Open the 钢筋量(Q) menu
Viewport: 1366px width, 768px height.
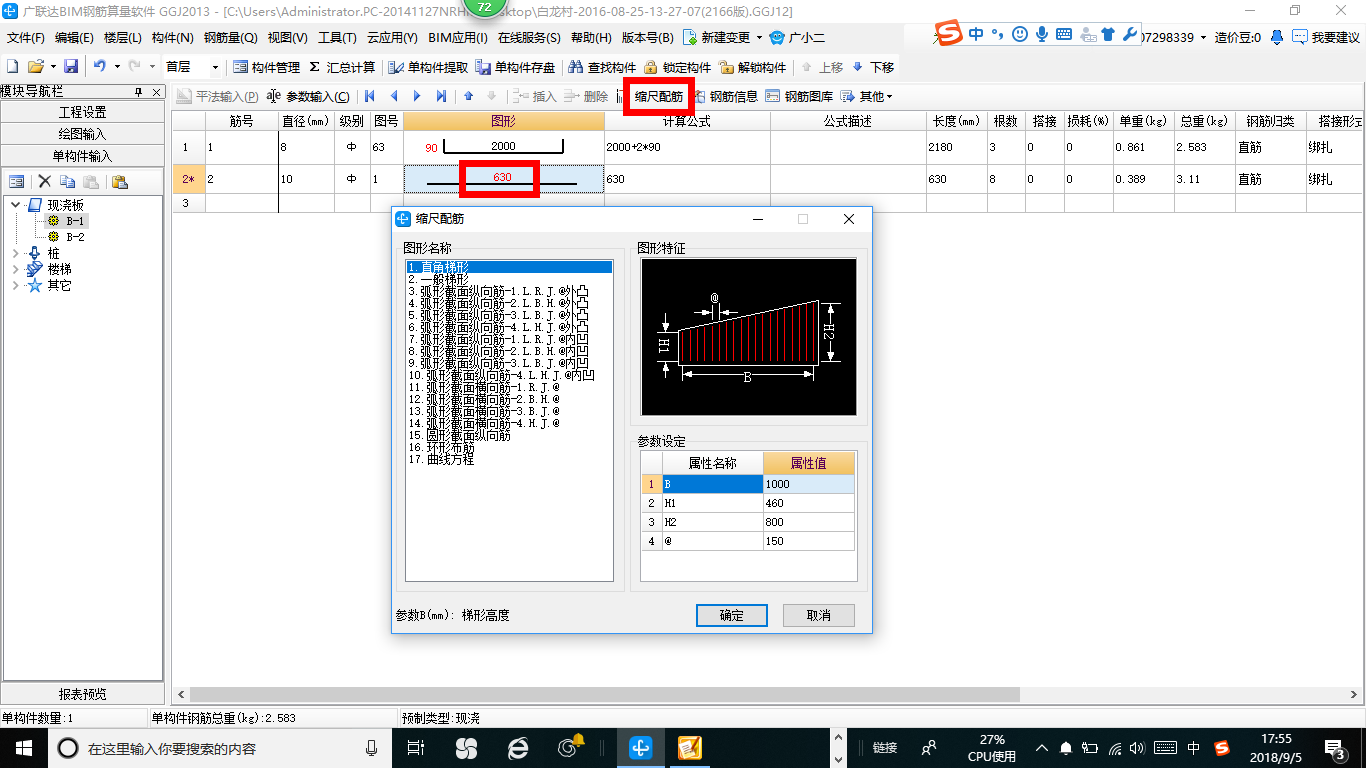tap(231, 38)
